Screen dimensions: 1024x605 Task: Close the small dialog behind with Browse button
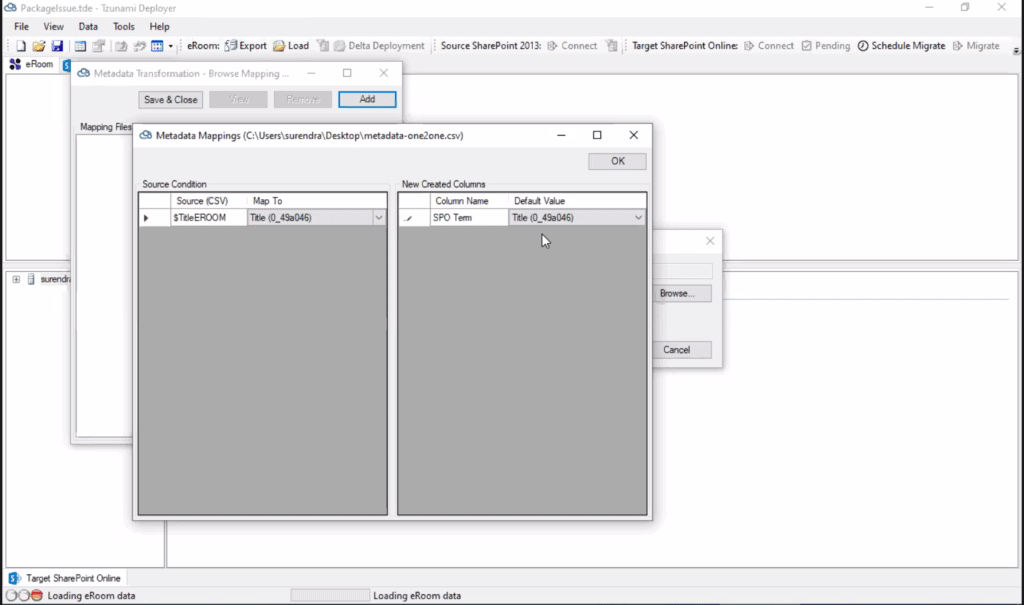point(710,241)
